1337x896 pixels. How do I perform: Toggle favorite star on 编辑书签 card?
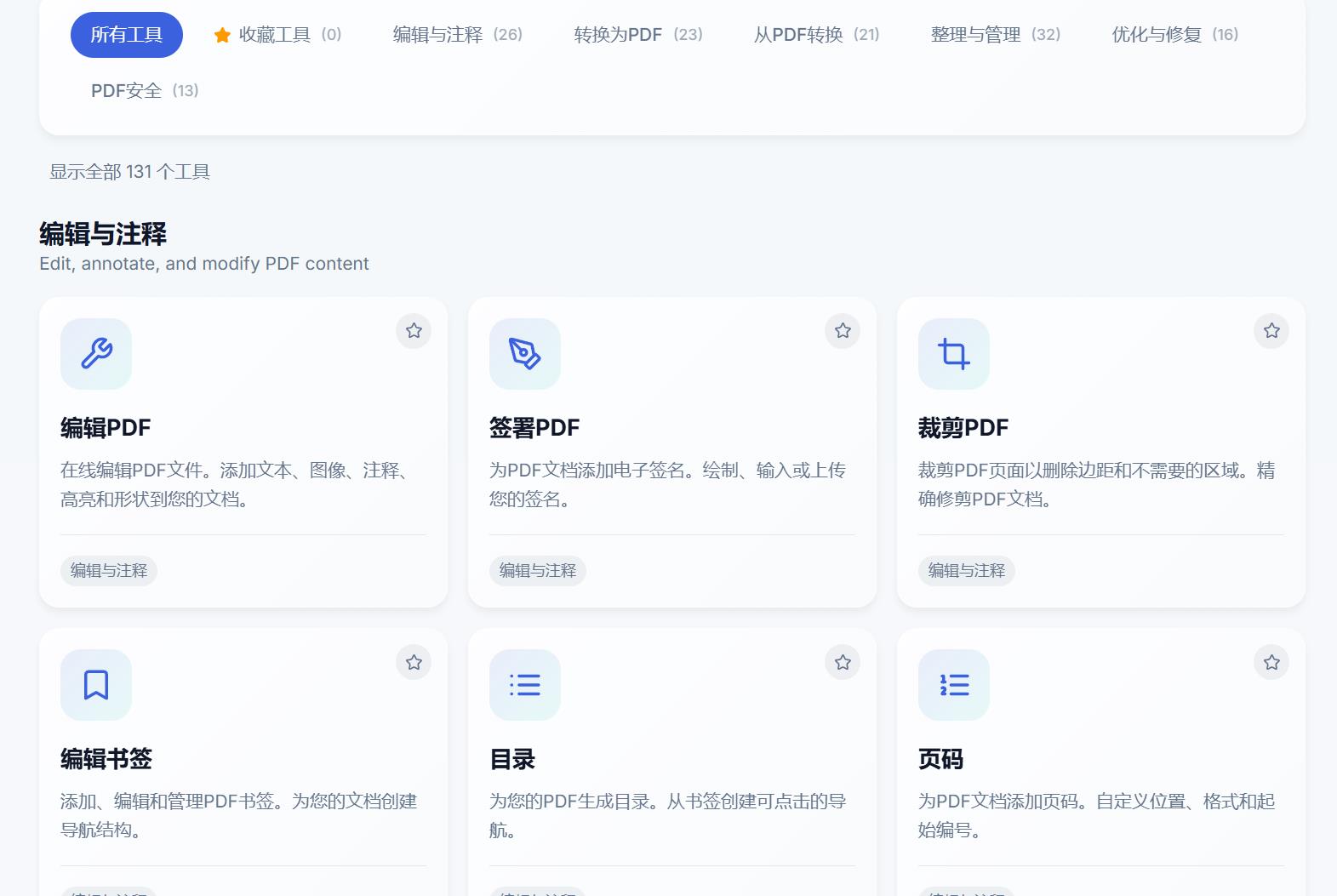point(414,662)
